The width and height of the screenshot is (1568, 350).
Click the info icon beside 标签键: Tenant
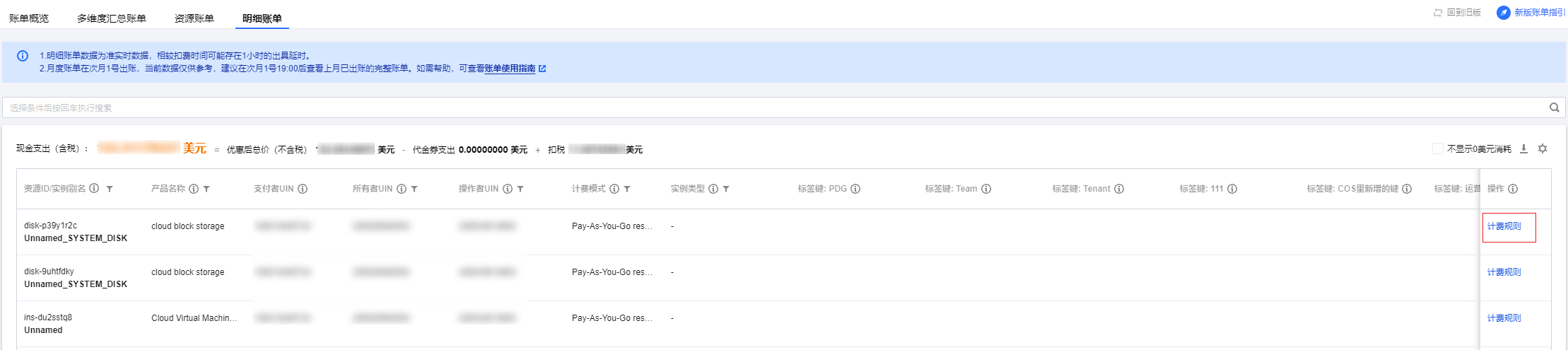(x=1119, y=189)
